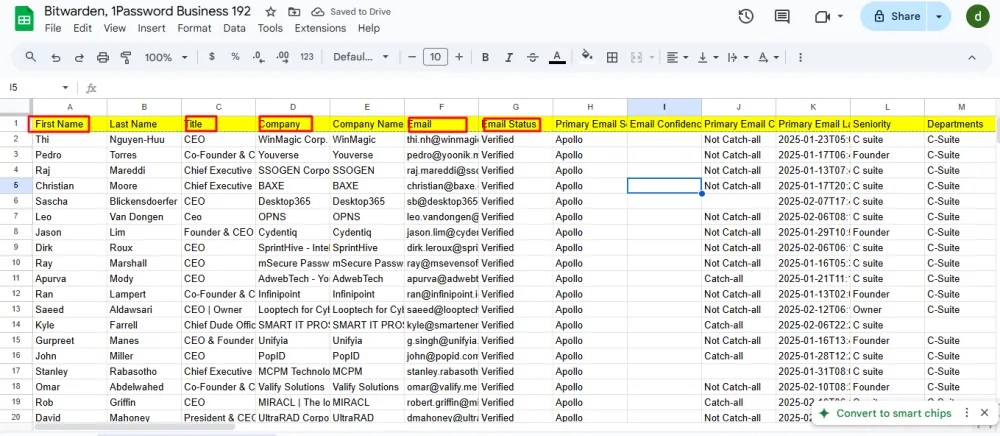Open text color picker

tap(557, 57)
